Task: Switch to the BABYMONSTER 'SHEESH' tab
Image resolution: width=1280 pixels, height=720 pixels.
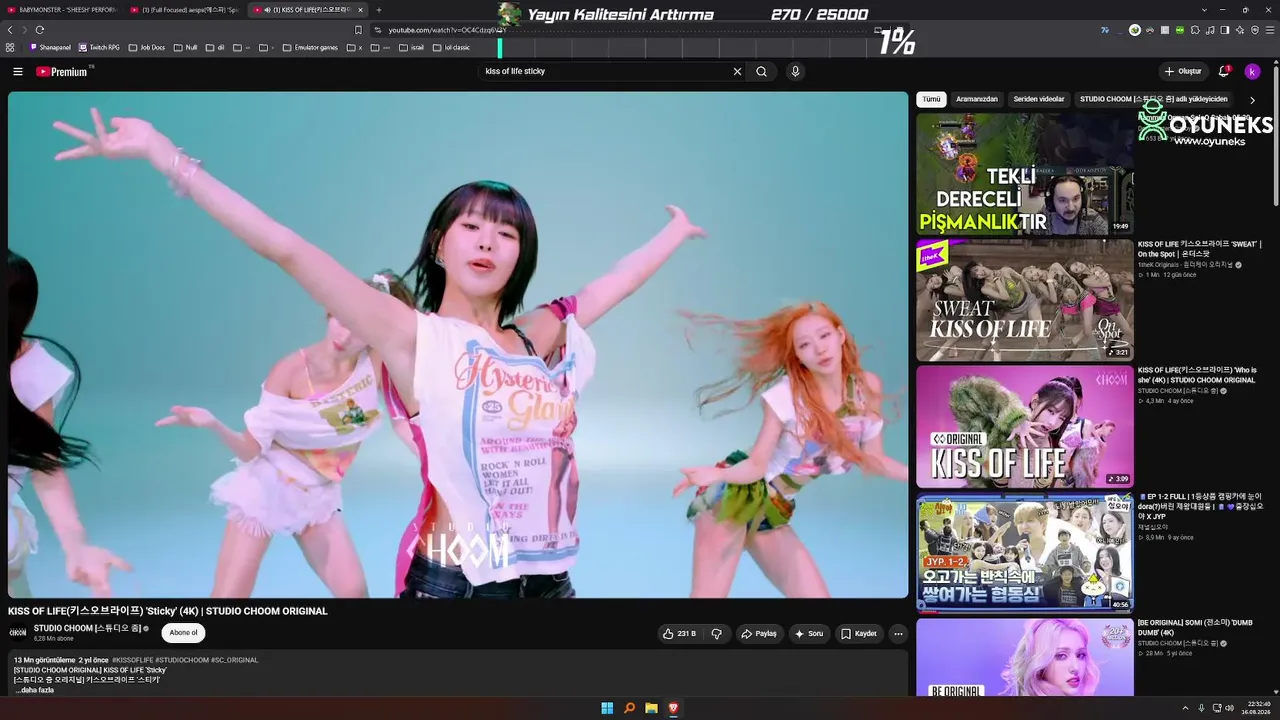Action: pos(63,10)
